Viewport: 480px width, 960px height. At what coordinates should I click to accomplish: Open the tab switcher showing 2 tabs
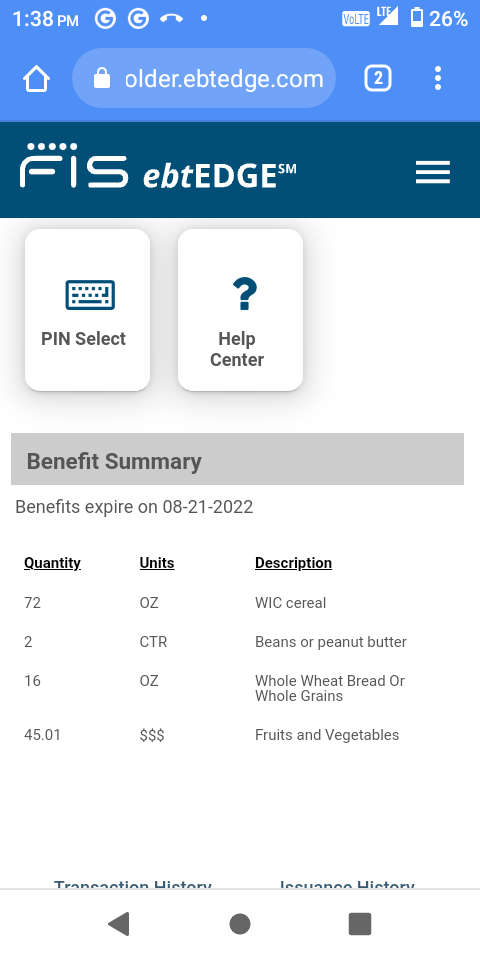tap(378, 78)
